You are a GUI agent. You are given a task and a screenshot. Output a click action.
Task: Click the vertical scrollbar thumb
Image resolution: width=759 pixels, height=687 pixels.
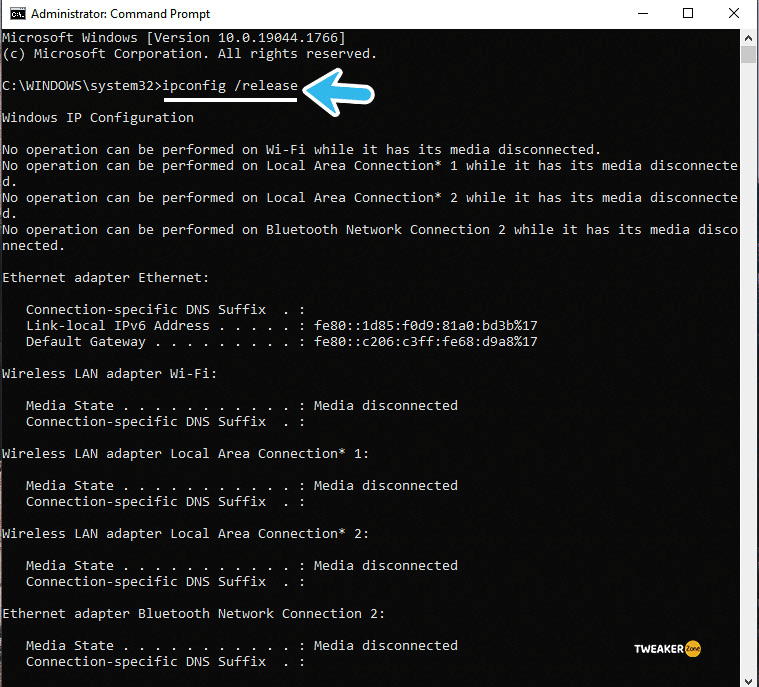(748, 54)
